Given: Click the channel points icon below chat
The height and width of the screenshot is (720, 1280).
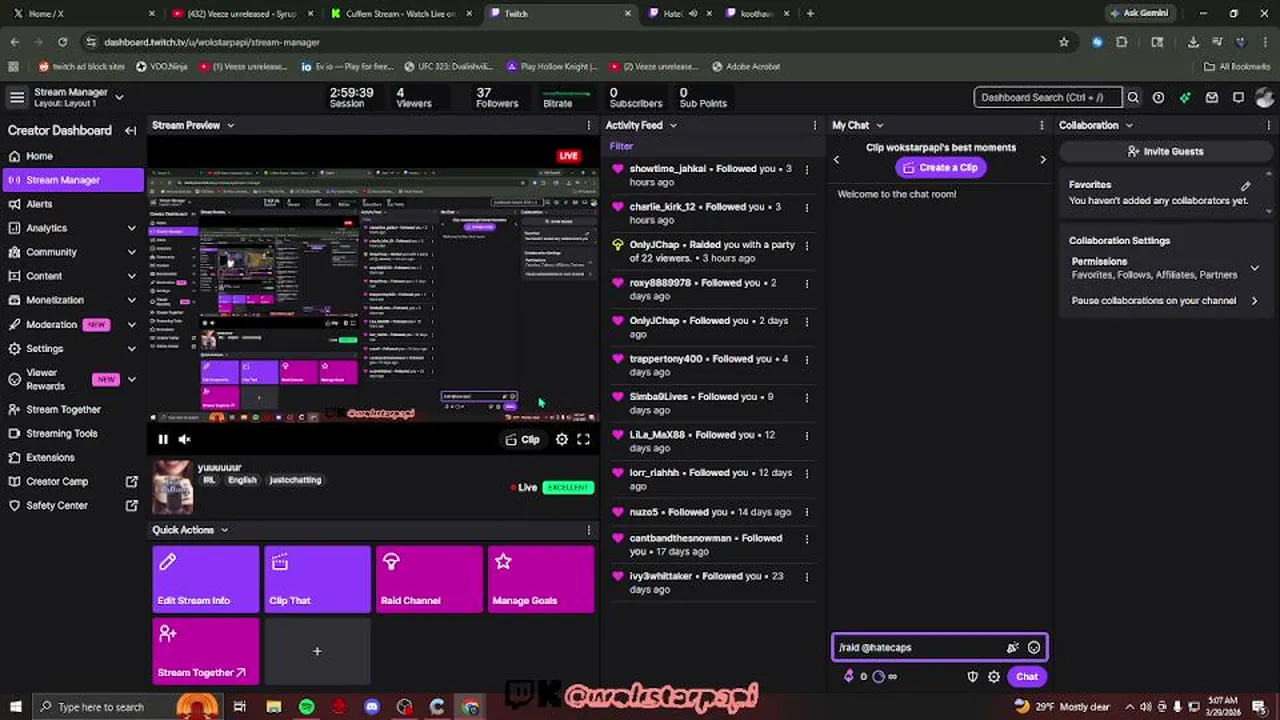Looking at the screenshot, I should pos(879,676).
